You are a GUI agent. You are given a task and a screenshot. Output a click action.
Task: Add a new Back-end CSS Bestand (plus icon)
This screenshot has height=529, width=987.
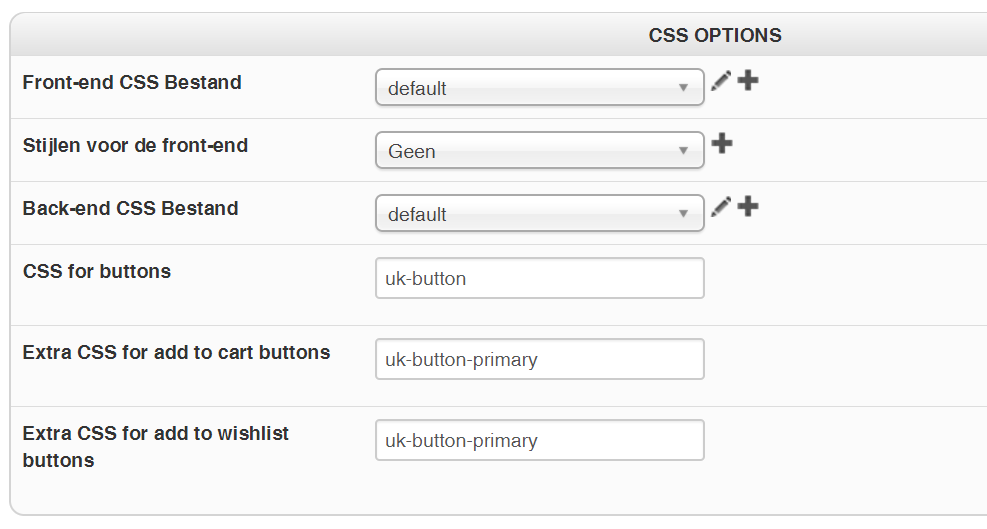[x=748, y=207]
